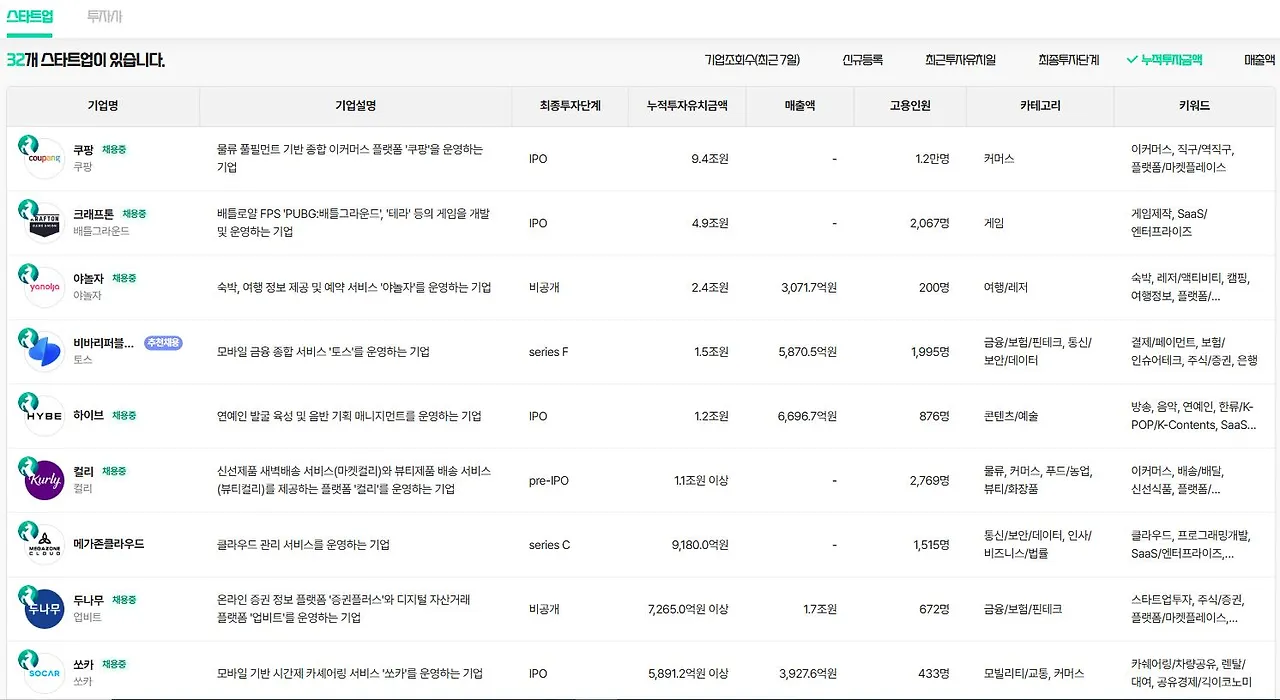Image resolution: width=1280 pixels, height=700 pixels.
Task: Click the series F stage cell
Action: (548, 352)
